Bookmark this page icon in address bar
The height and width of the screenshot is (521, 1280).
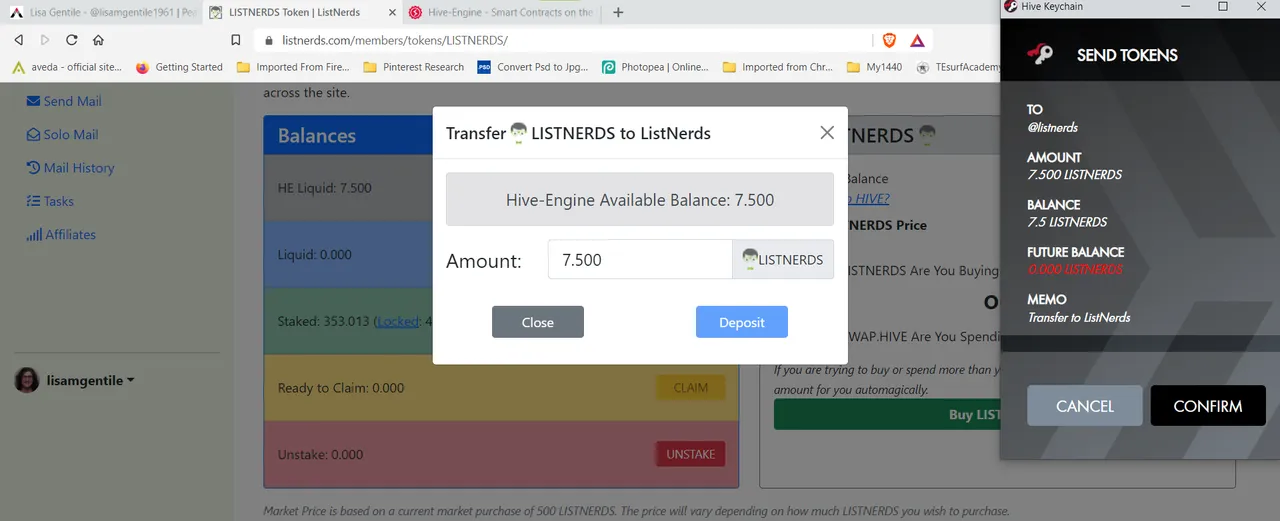[236, 40]
